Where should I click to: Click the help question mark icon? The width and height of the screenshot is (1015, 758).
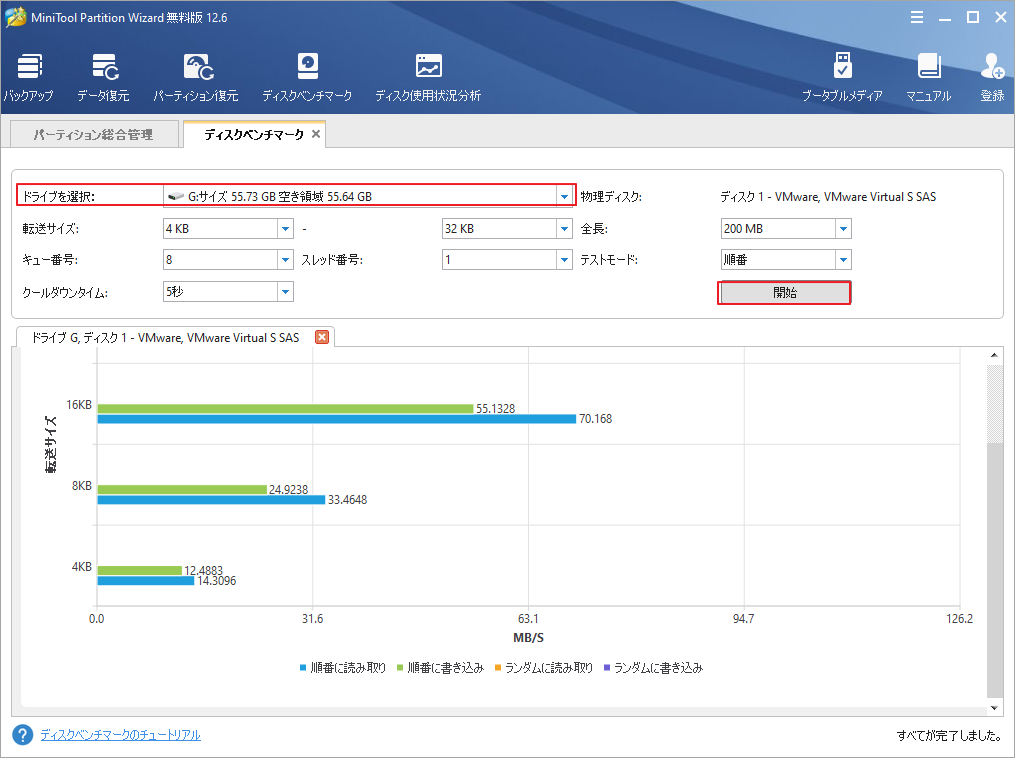tap(21, 735)
